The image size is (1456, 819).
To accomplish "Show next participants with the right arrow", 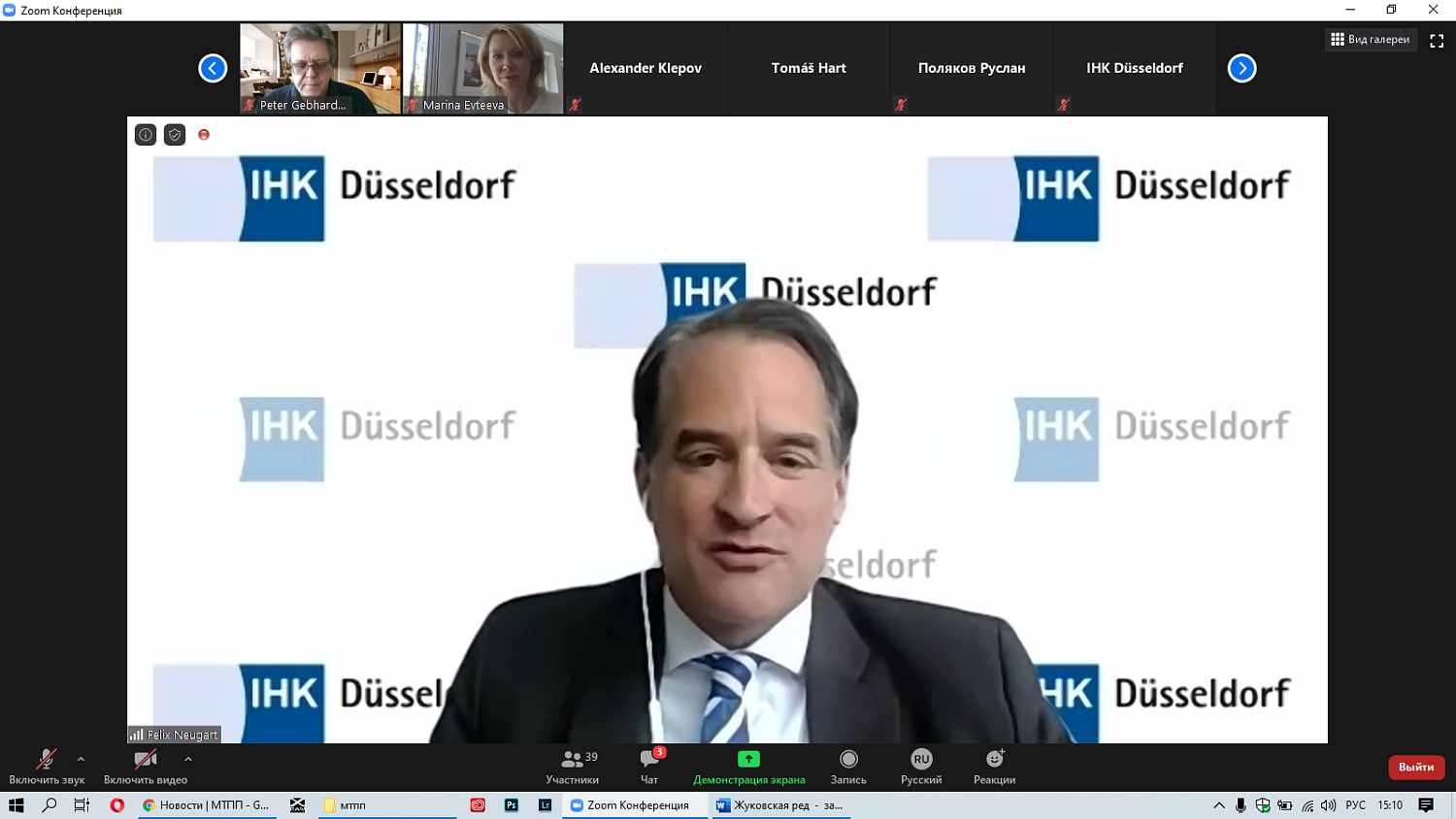I will 1241,68.
